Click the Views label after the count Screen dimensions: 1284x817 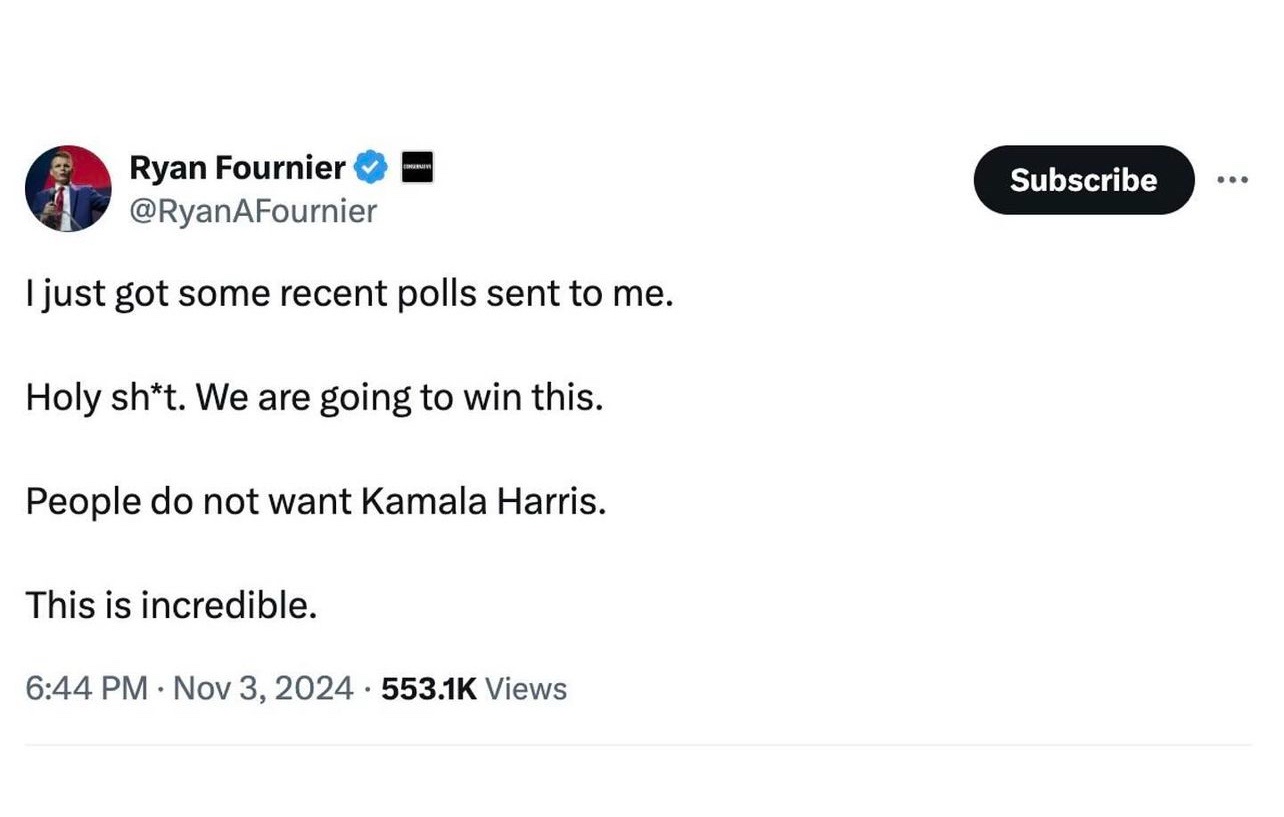(525, 689)
